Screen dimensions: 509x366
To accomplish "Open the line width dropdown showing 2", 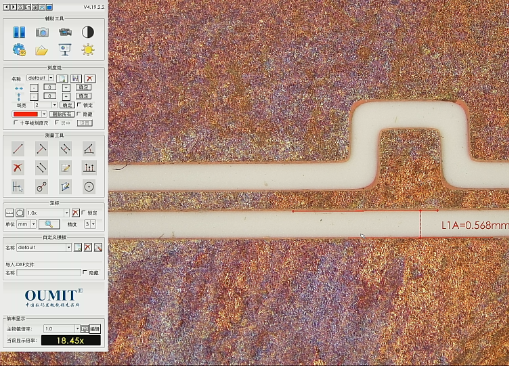I will coord(54,105).
